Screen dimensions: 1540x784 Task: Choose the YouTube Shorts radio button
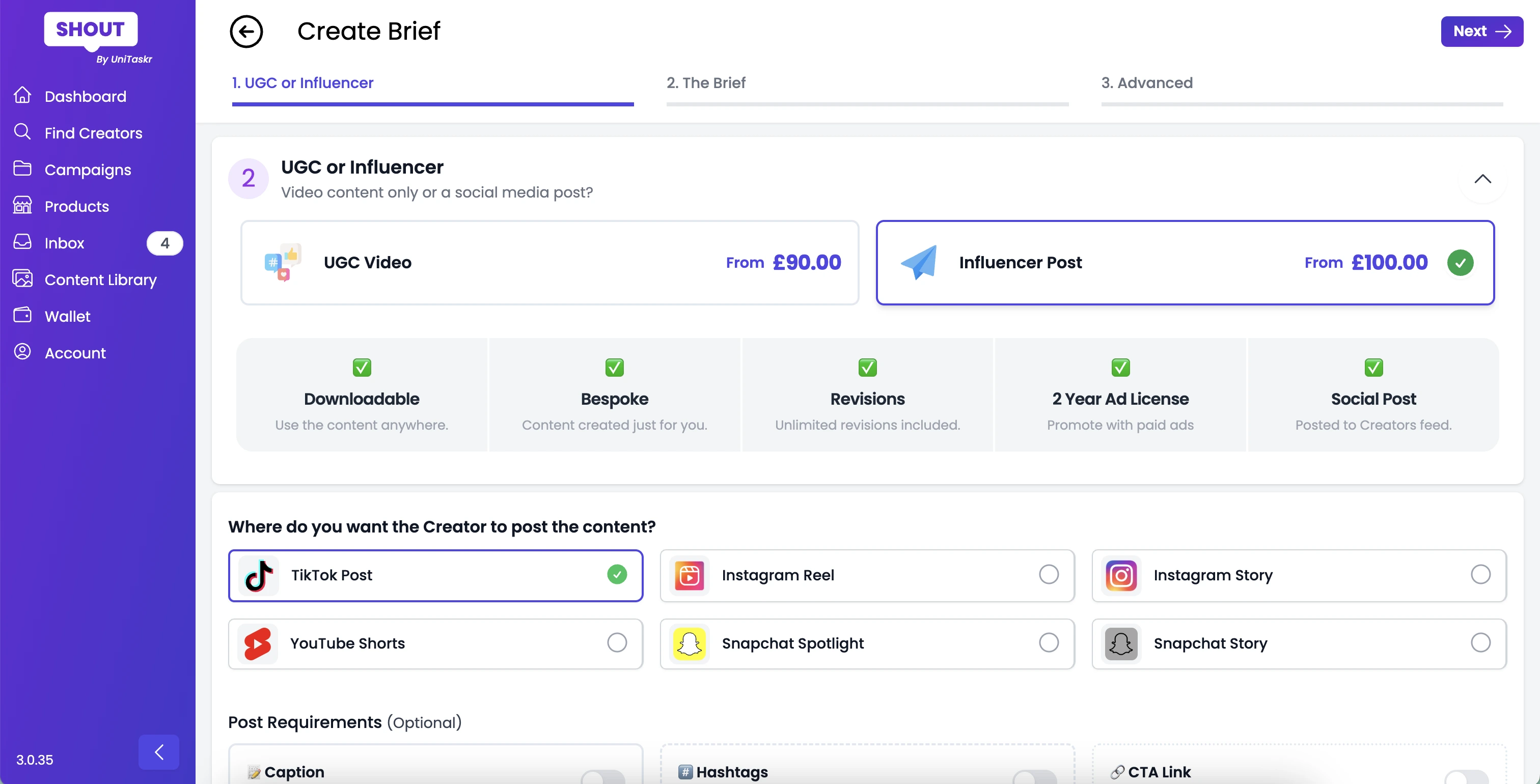[616, 643]
